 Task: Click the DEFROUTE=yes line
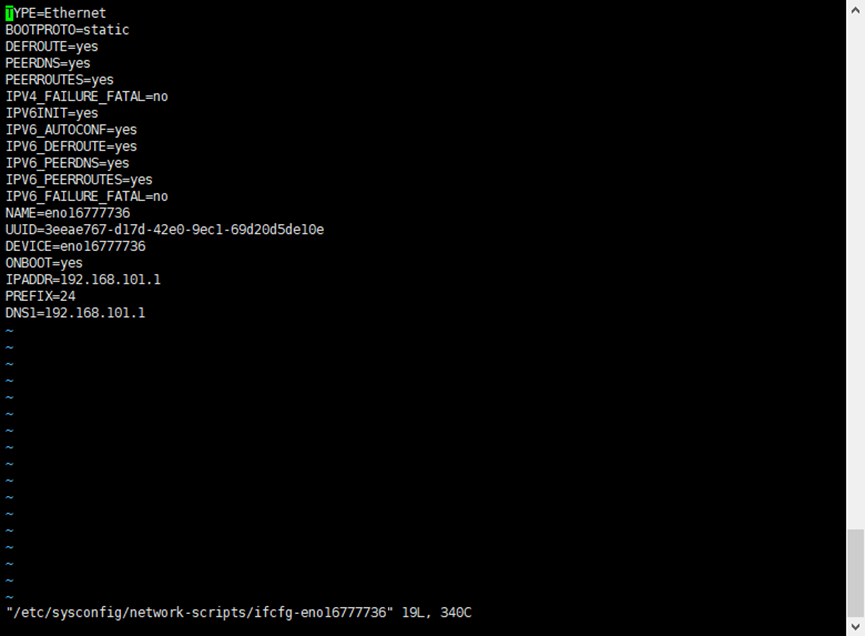52,46
